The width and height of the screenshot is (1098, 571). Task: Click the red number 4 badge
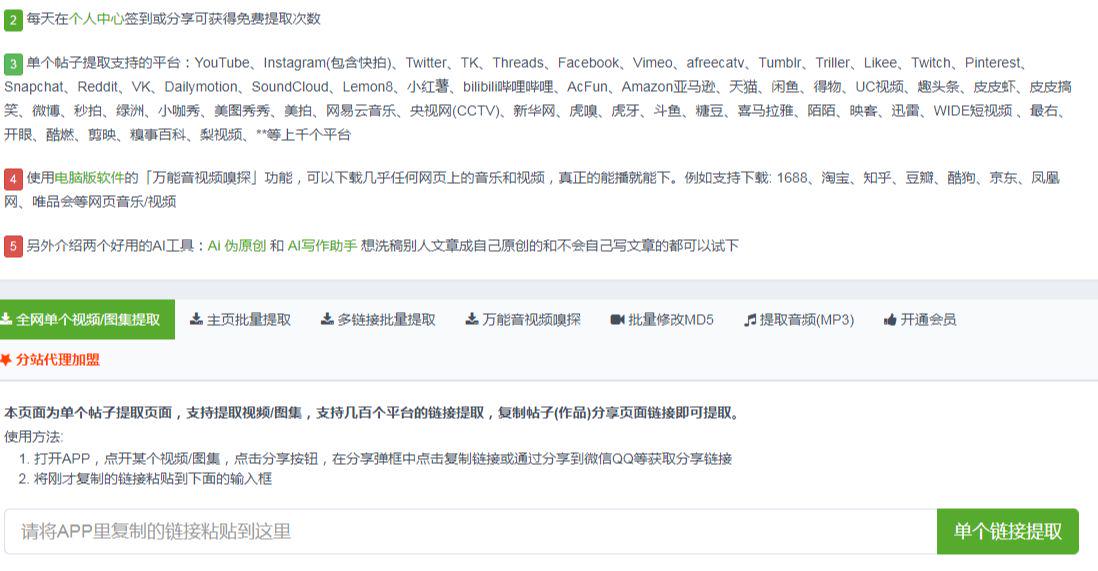tap(13, 179)
